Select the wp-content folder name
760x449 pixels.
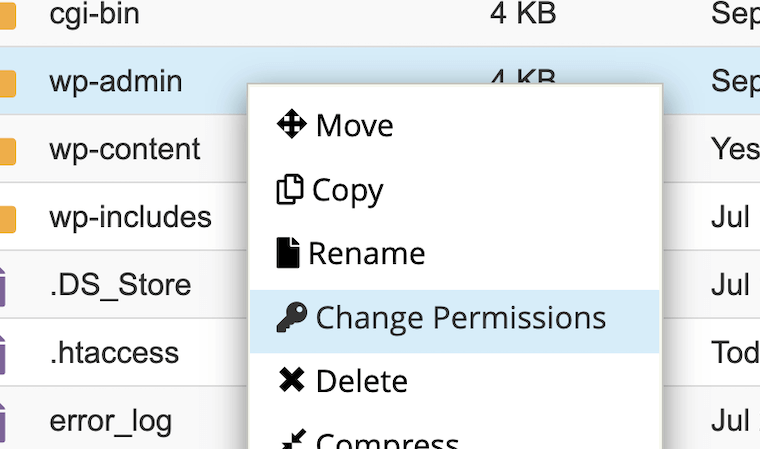click(x=125, y=149)
